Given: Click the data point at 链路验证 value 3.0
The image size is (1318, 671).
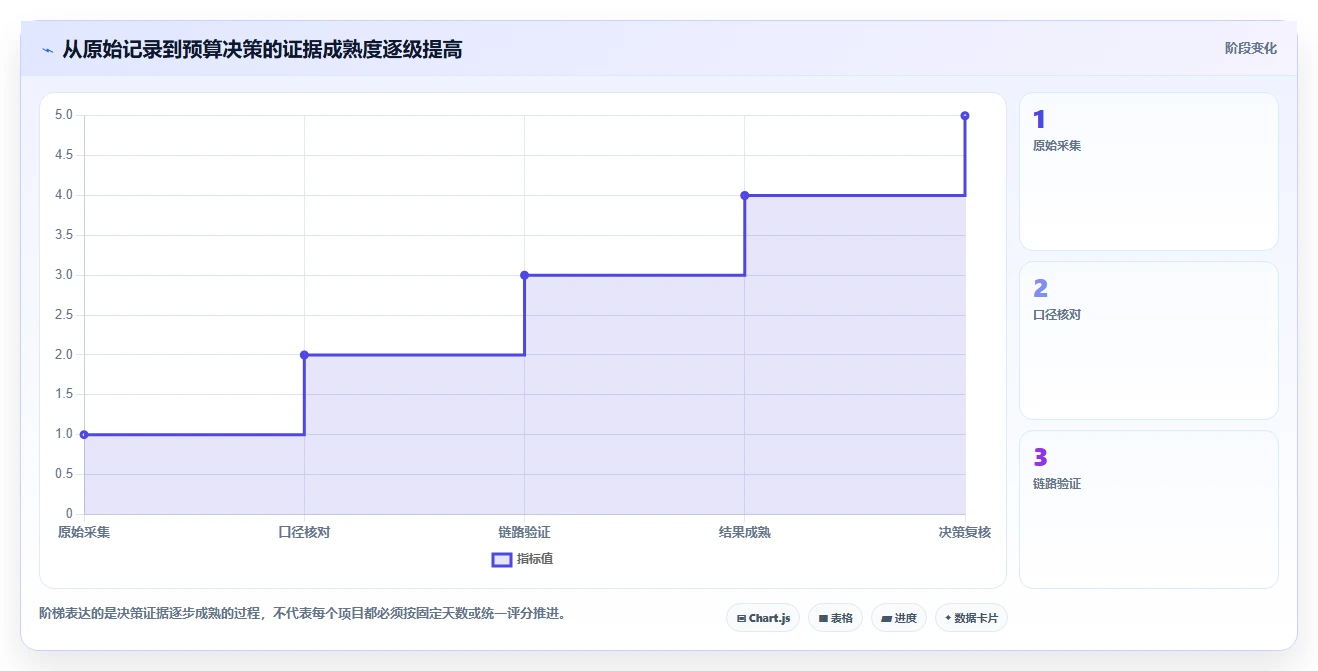Looking at the screenshot, I should point(524,275).
